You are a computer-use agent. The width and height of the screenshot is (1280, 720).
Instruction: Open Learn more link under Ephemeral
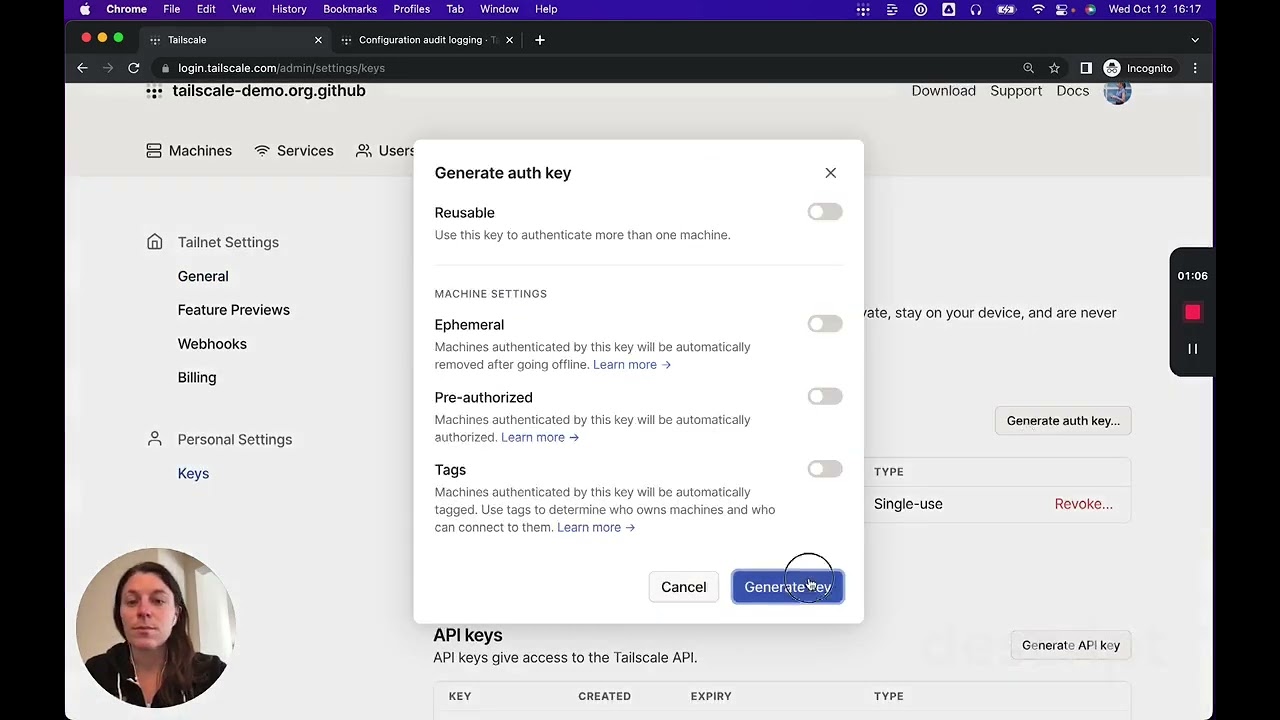[632, 365]
